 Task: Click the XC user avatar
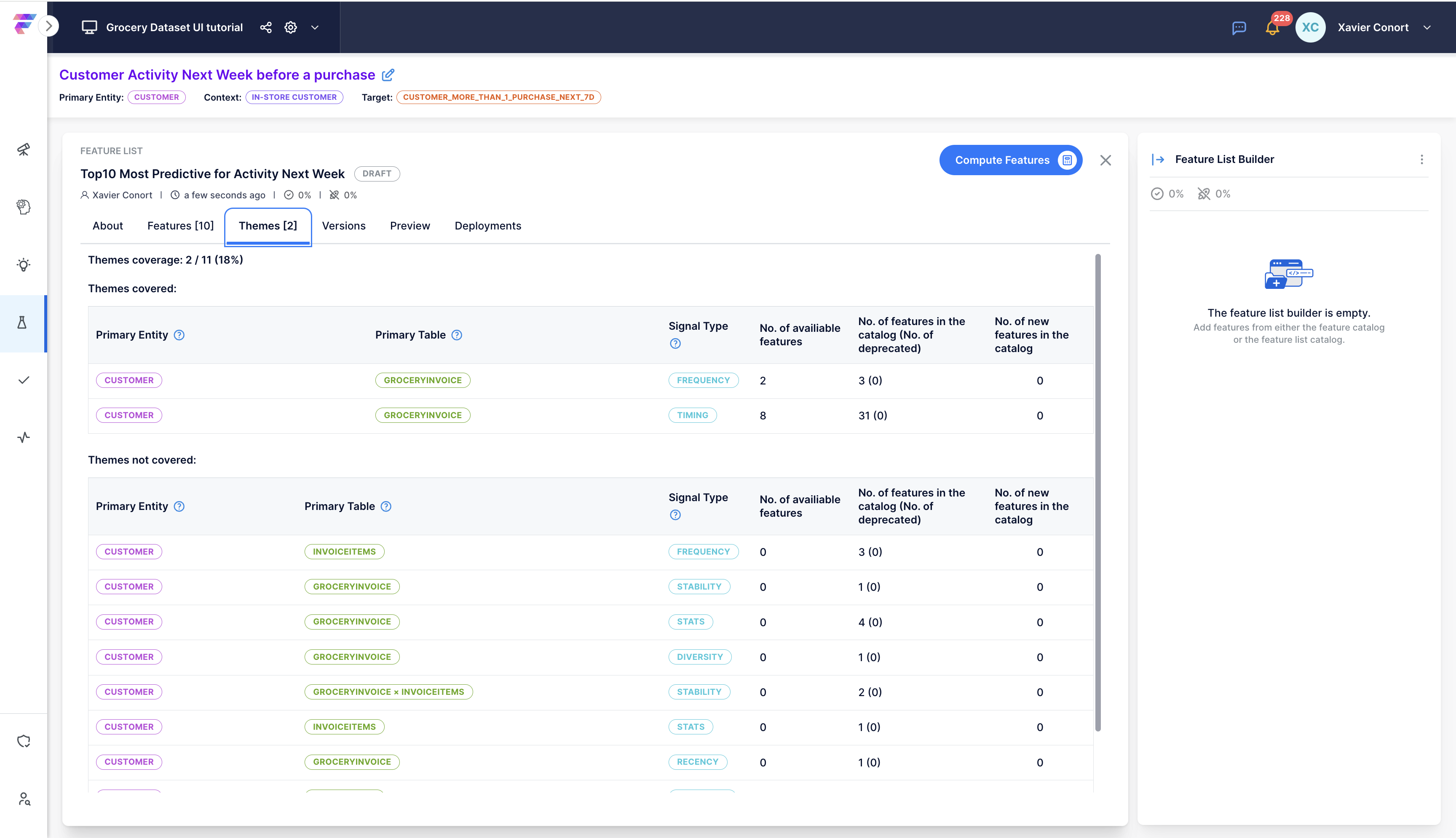tap(1310, 27)
